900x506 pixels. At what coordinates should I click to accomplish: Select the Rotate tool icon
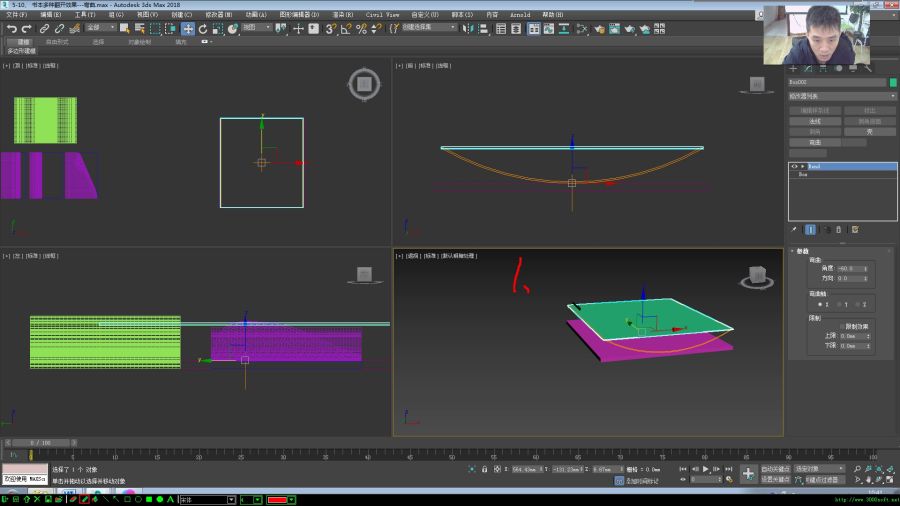click(203, 29)
